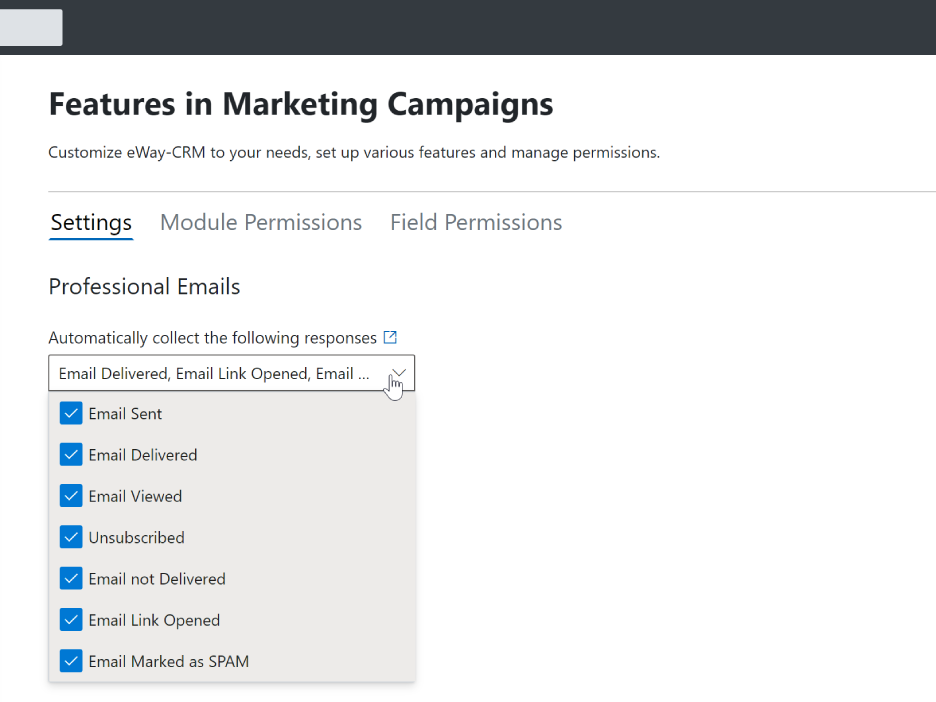The image size is (936, 702).
Task: Select the Email Sent option label
Action: pyautogui.click(x=125, y=414)
